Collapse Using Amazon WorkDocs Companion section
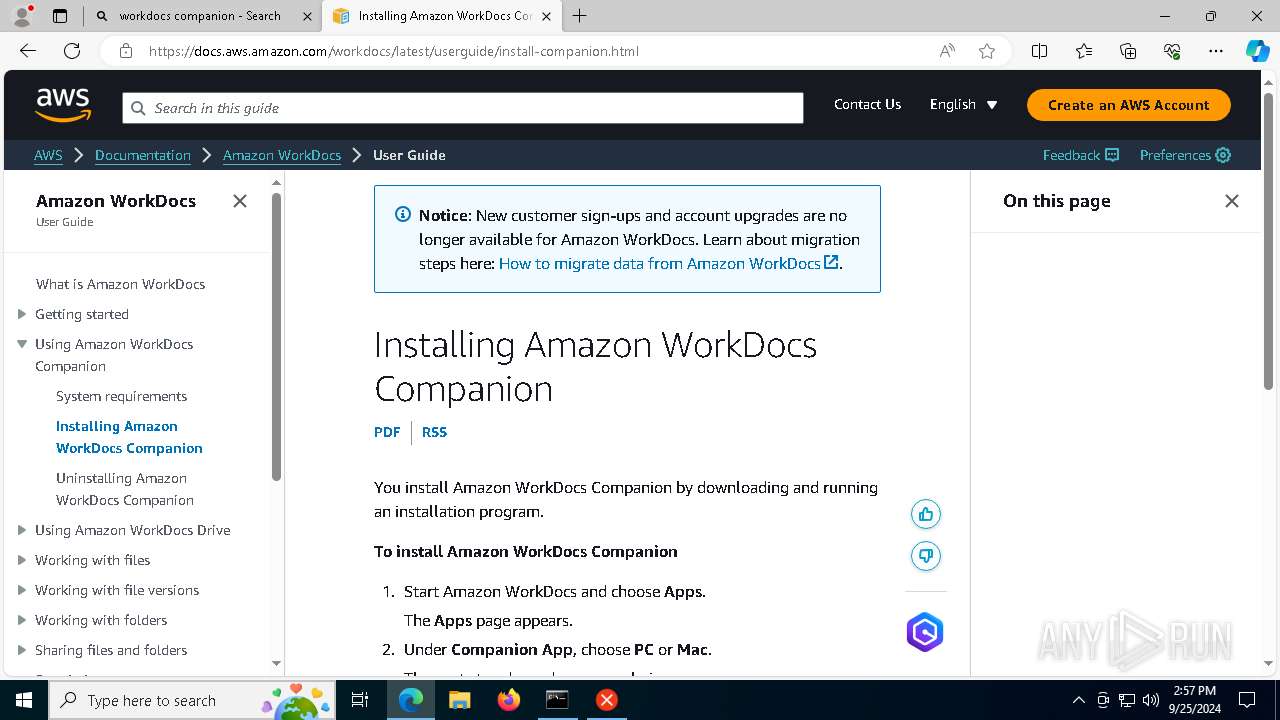Image resolution: width=1280 pixels, height=720 pixels. click(22, 344)
